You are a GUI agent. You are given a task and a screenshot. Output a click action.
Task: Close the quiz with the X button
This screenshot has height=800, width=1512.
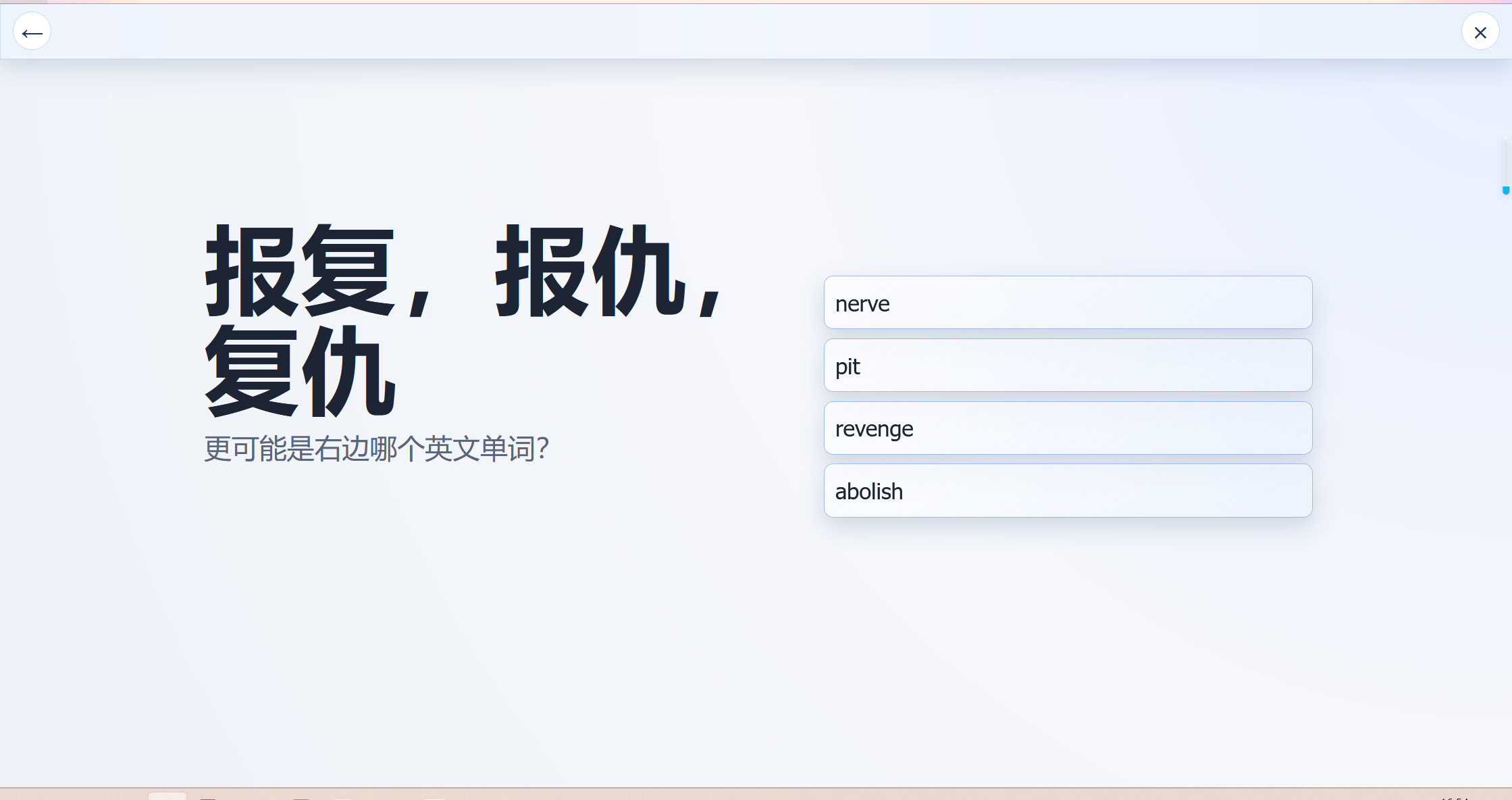tap(1480, 32)
